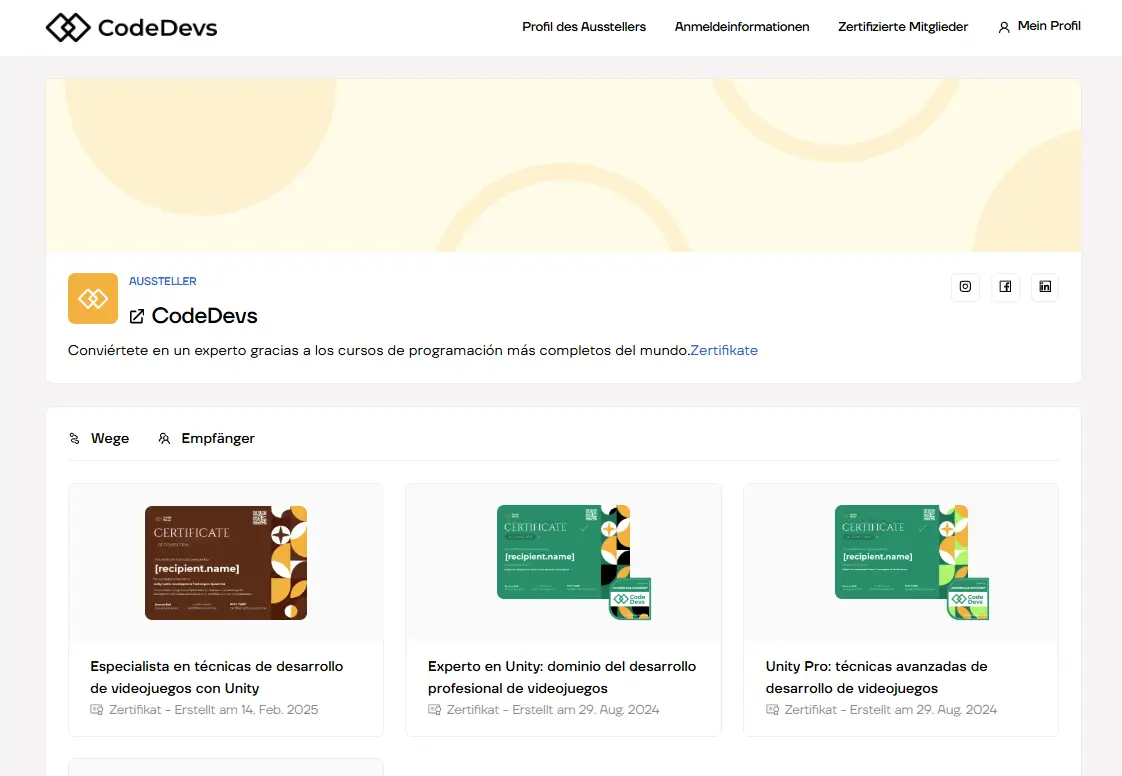
Task: Open Profil des Ausstellers in the navigation
Action: coord(584,27)
